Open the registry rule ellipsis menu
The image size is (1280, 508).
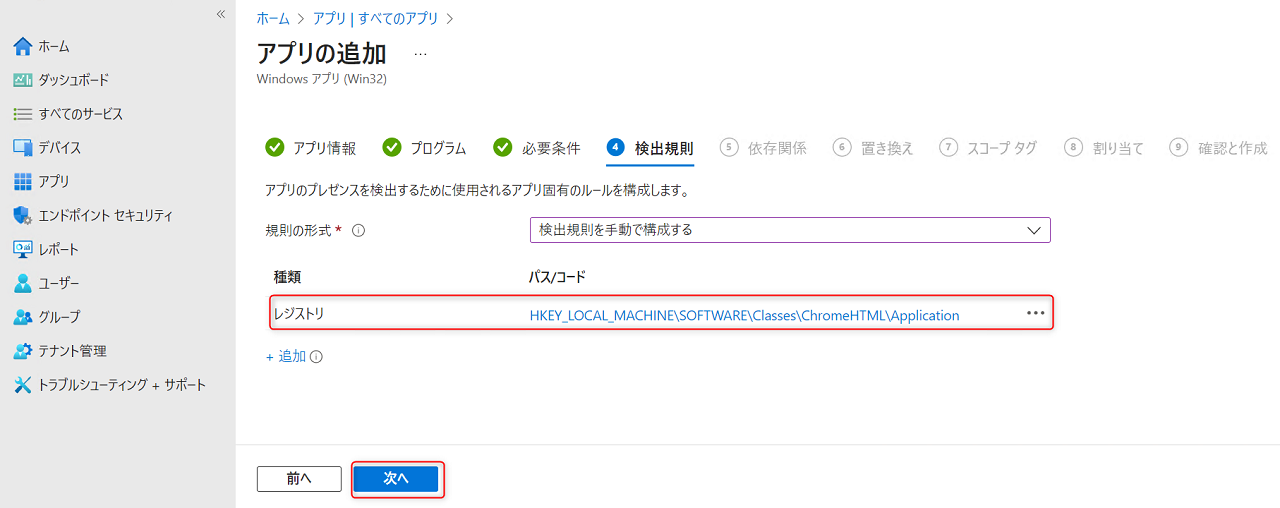(1035, 313)
